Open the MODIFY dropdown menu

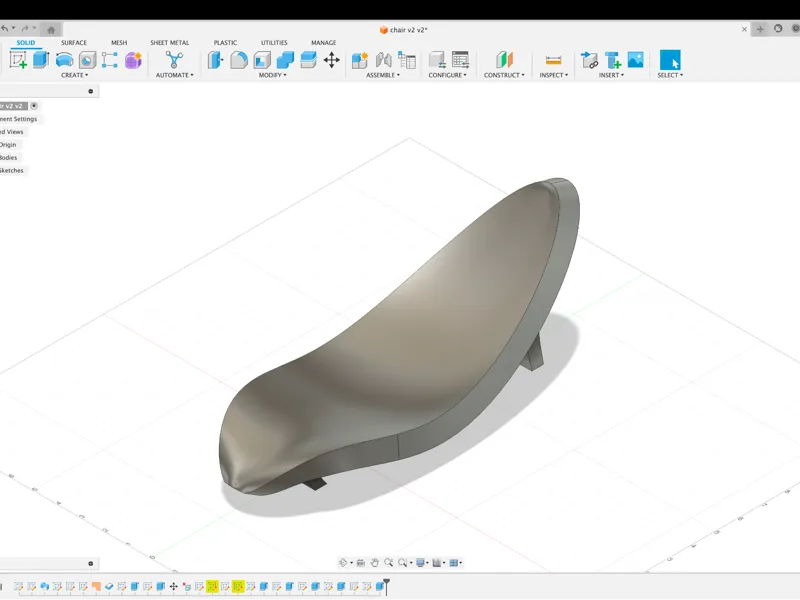tap(272, 75)
